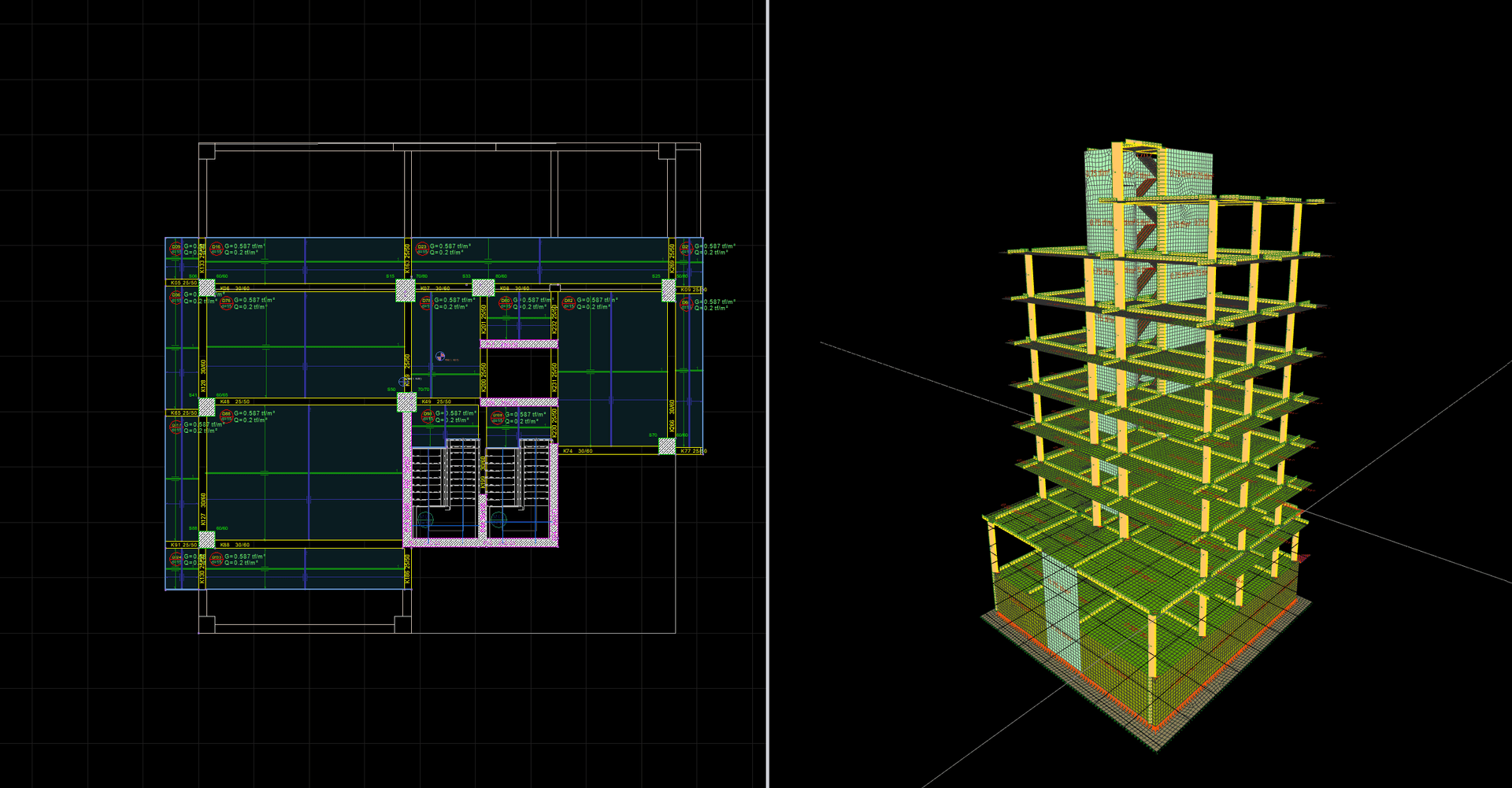Click slab marker D88 circle
This screenshot has height=788, width=1512.
(226, 416)
